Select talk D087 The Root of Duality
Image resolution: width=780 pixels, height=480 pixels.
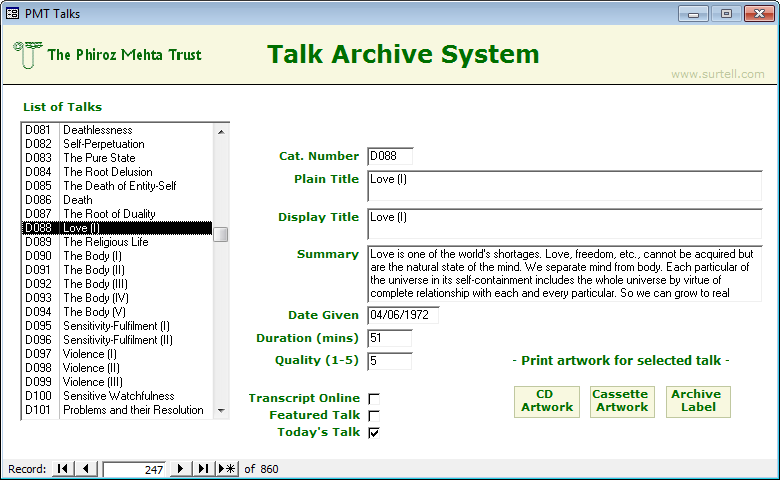[x=117, y=214]
